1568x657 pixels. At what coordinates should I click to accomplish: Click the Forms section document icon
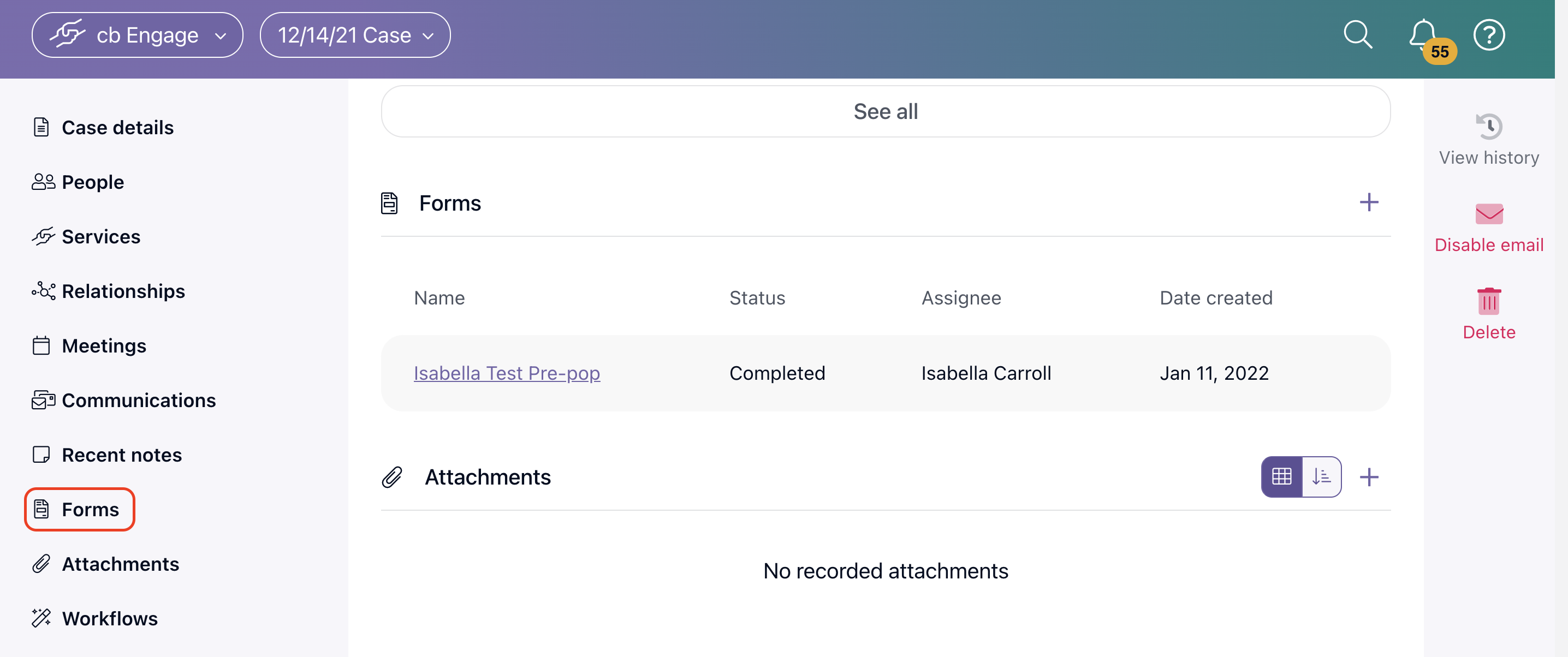389,202
